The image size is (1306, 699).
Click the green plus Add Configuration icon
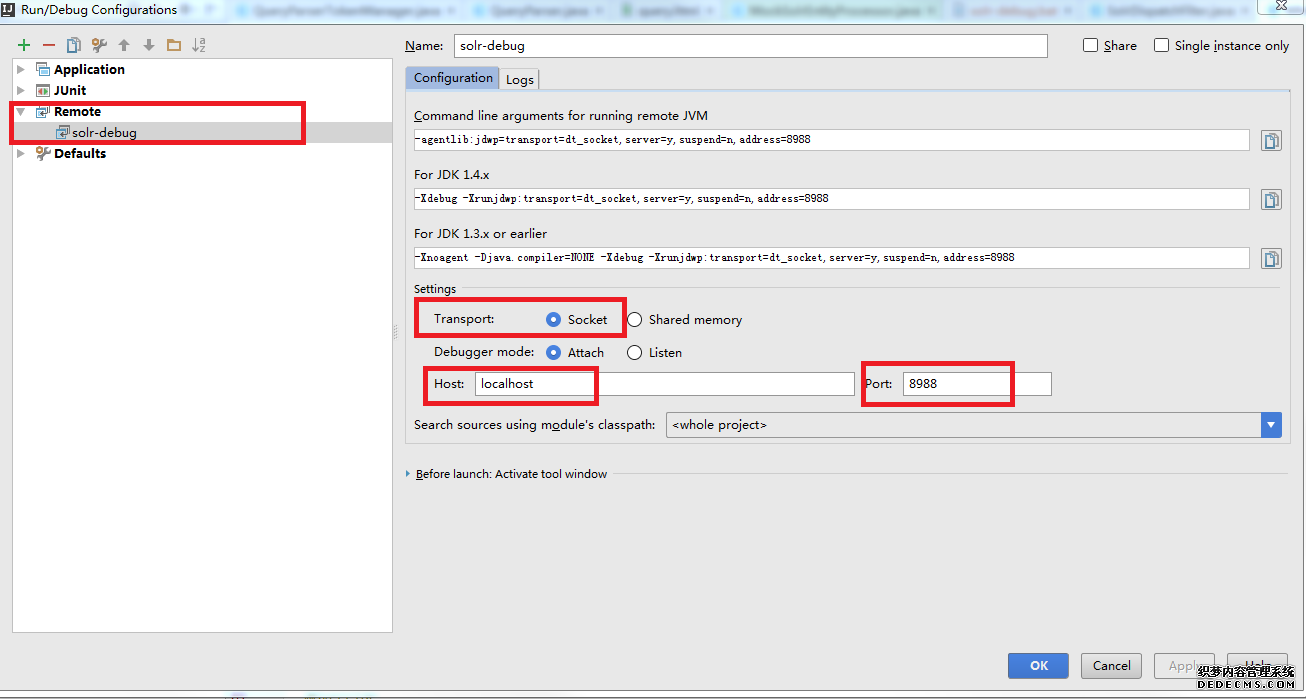24,45
